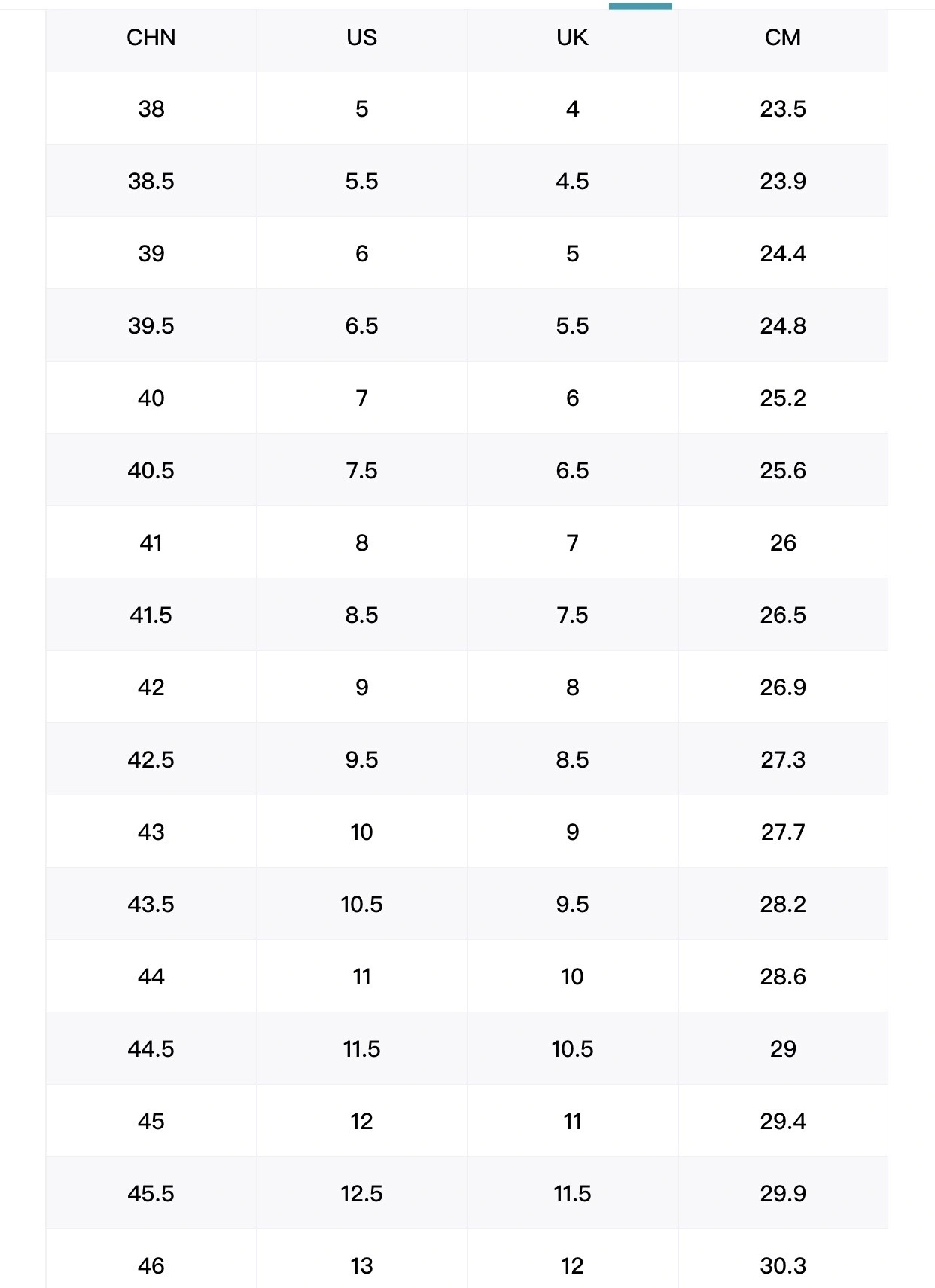Click the 29 CM cell
The image size is (935, 1288).
coord(783,1048)
